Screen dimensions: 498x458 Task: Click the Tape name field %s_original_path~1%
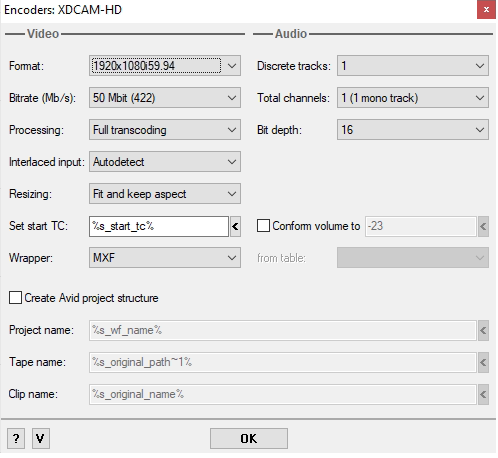[283, 362]
